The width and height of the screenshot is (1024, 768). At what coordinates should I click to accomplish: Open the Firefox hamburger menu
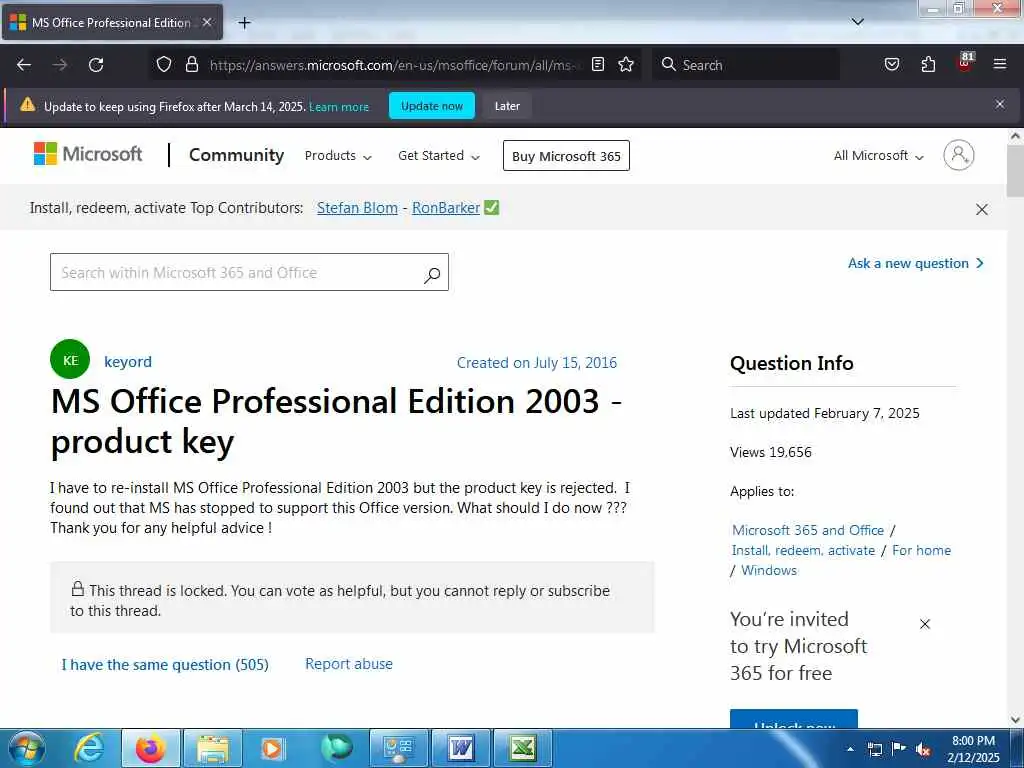pos(999,64)
